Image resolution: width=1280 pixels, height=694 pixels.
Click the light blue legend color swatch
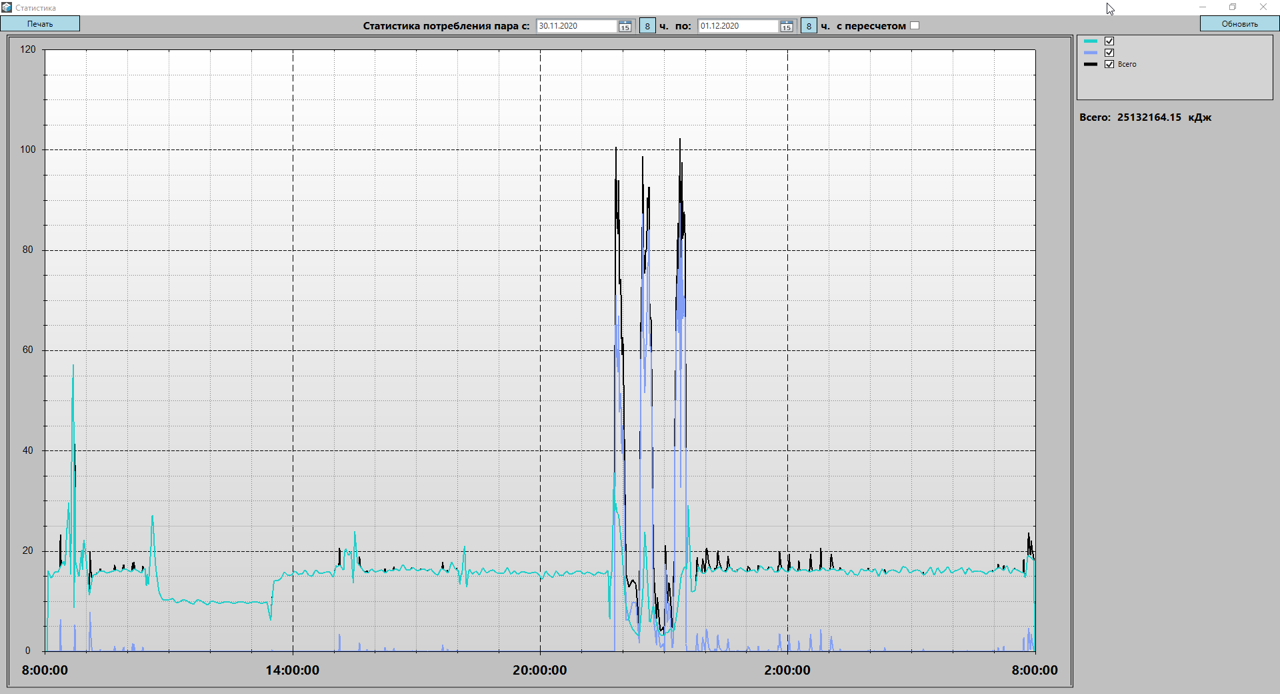1091,53
